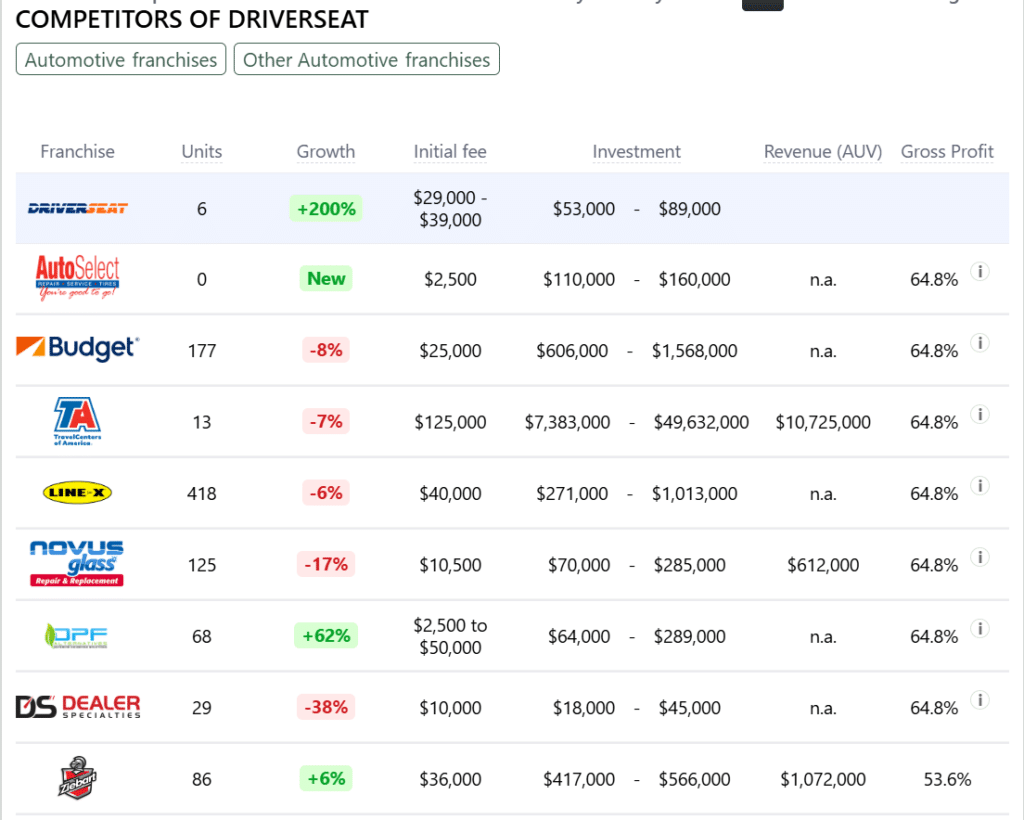The height and width of the screenshot is (820, 1024).
Task: Click the $10,725,000 revenue value
Action: coord(823,422)
